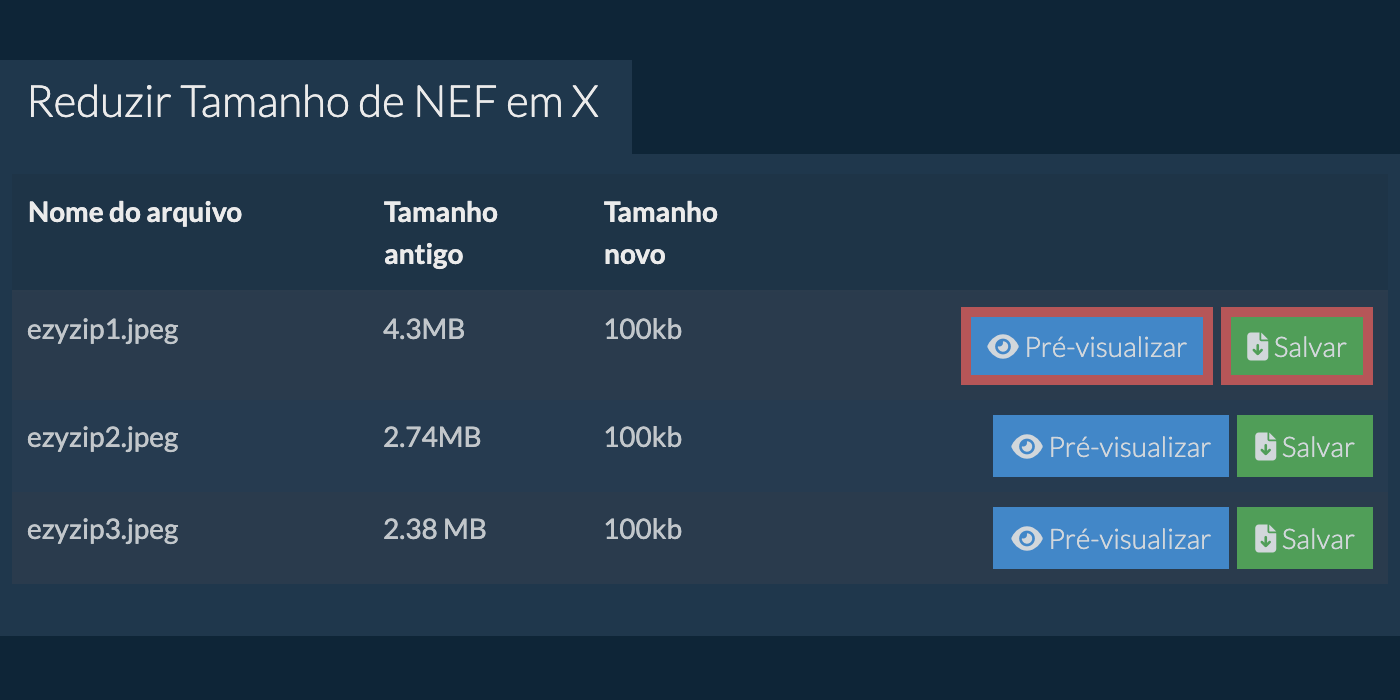Save ezyzip2.jpeg using its Salvar button

click(1305, 446)
